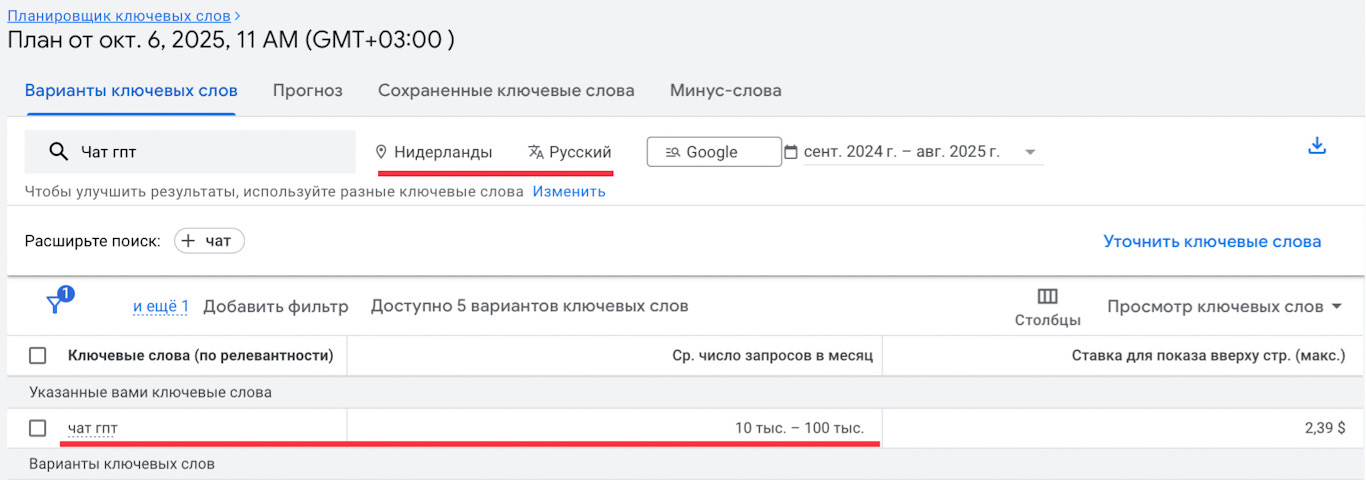Image resolution: width=1366 pixels, height=480 pixels.
Task: Click the plus icon on чат chip
Action: coord(189,241)
